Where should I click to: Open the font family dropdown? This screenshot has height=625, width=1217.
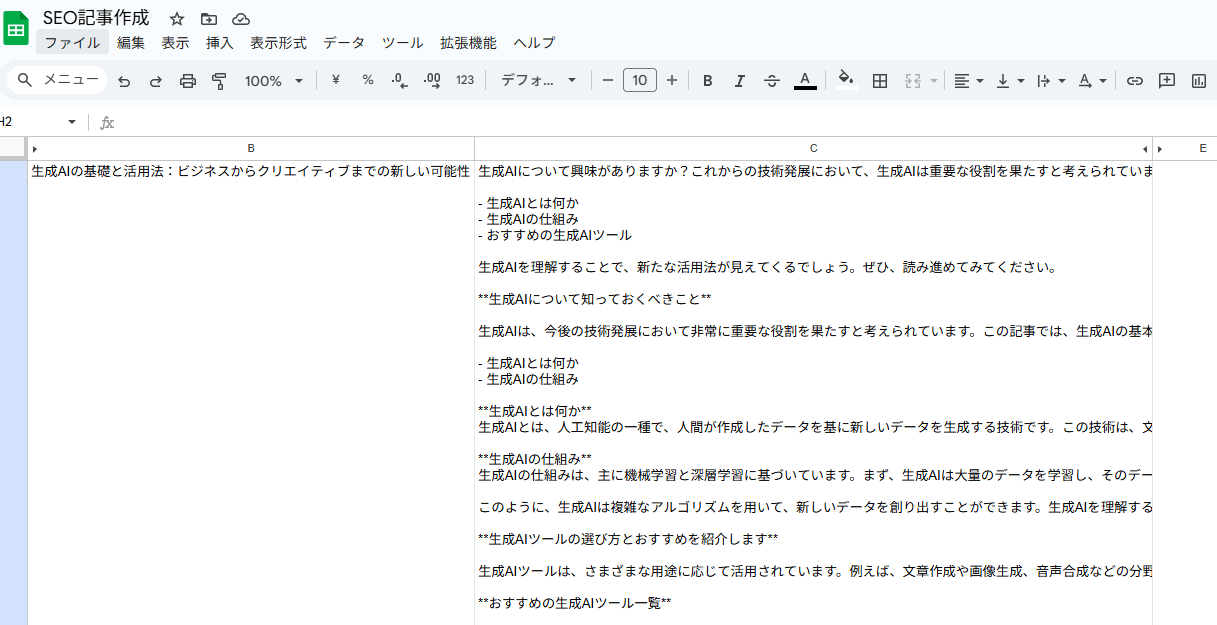[x=539, y=81]
